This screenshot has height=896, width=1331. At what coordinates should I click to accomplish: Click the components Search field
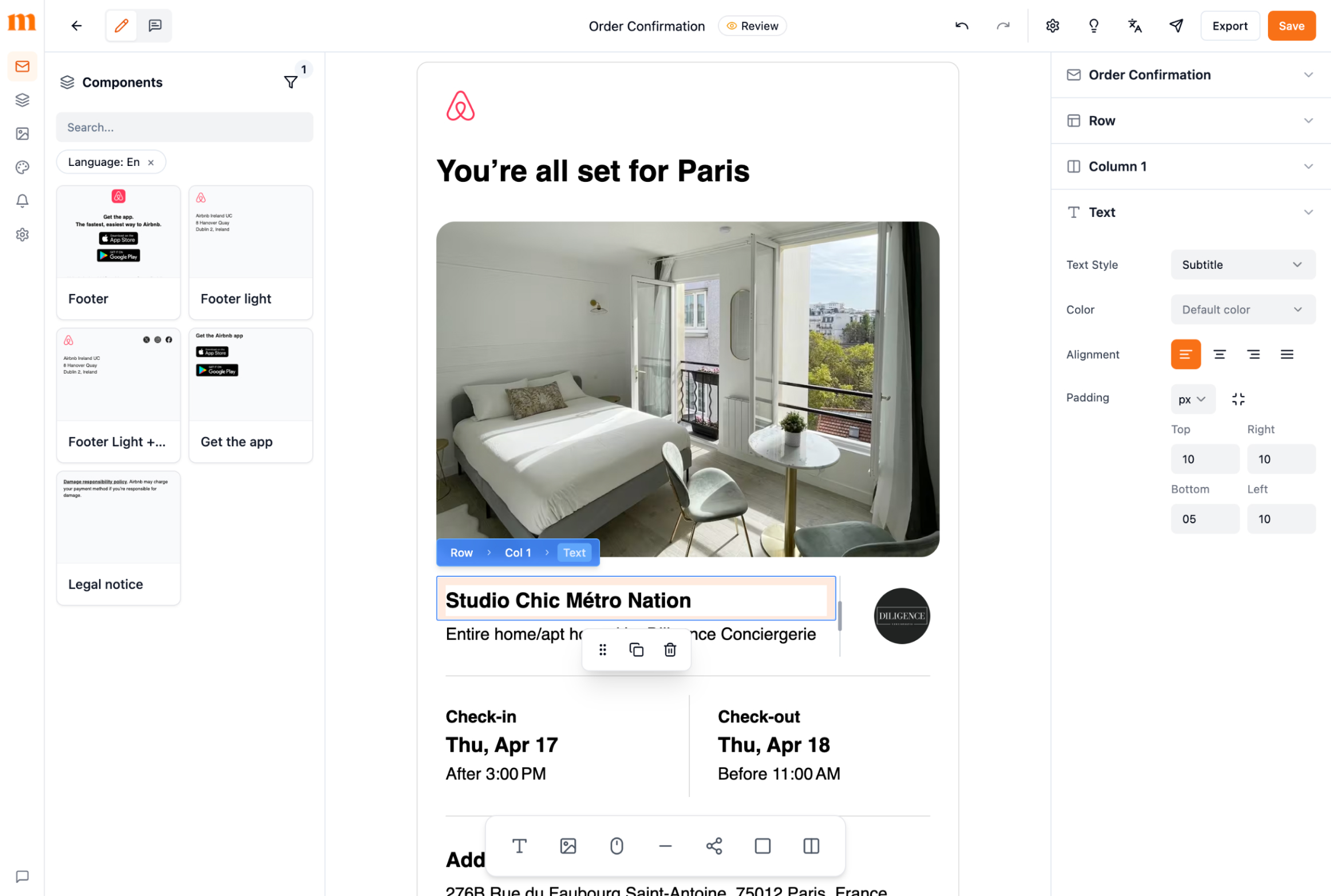(x=184, y=127)
